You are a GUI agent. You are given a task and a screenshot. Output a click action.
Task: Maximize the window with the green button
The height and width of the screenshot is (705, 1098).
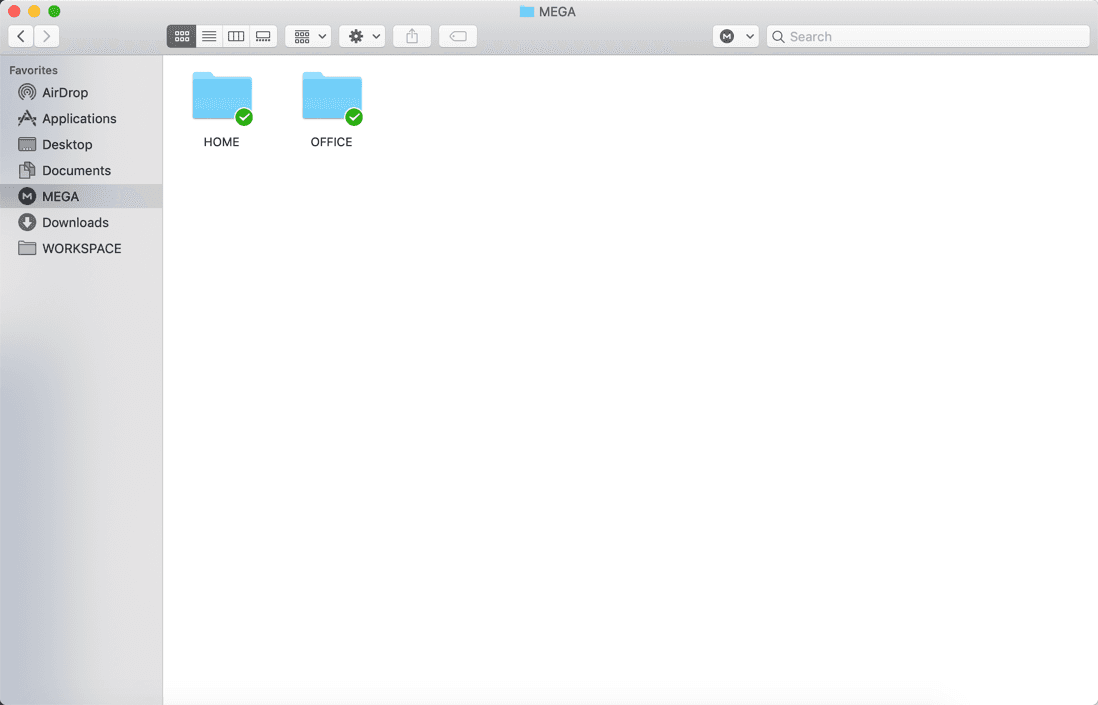pyautogui.click(x=54, y=11)
